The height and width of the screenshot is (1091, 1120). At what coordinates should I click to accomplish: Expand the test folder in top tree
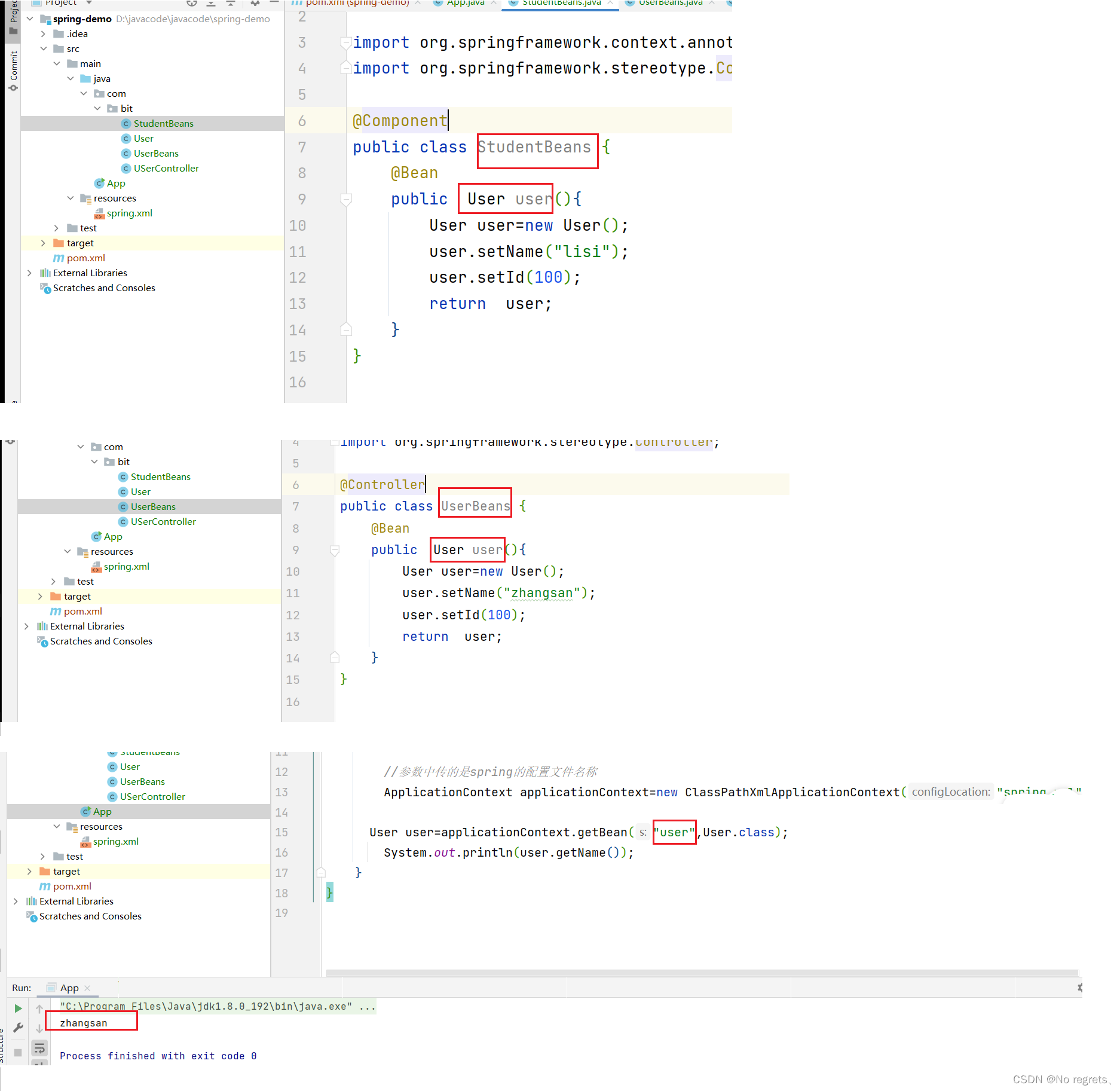point(57,228)
